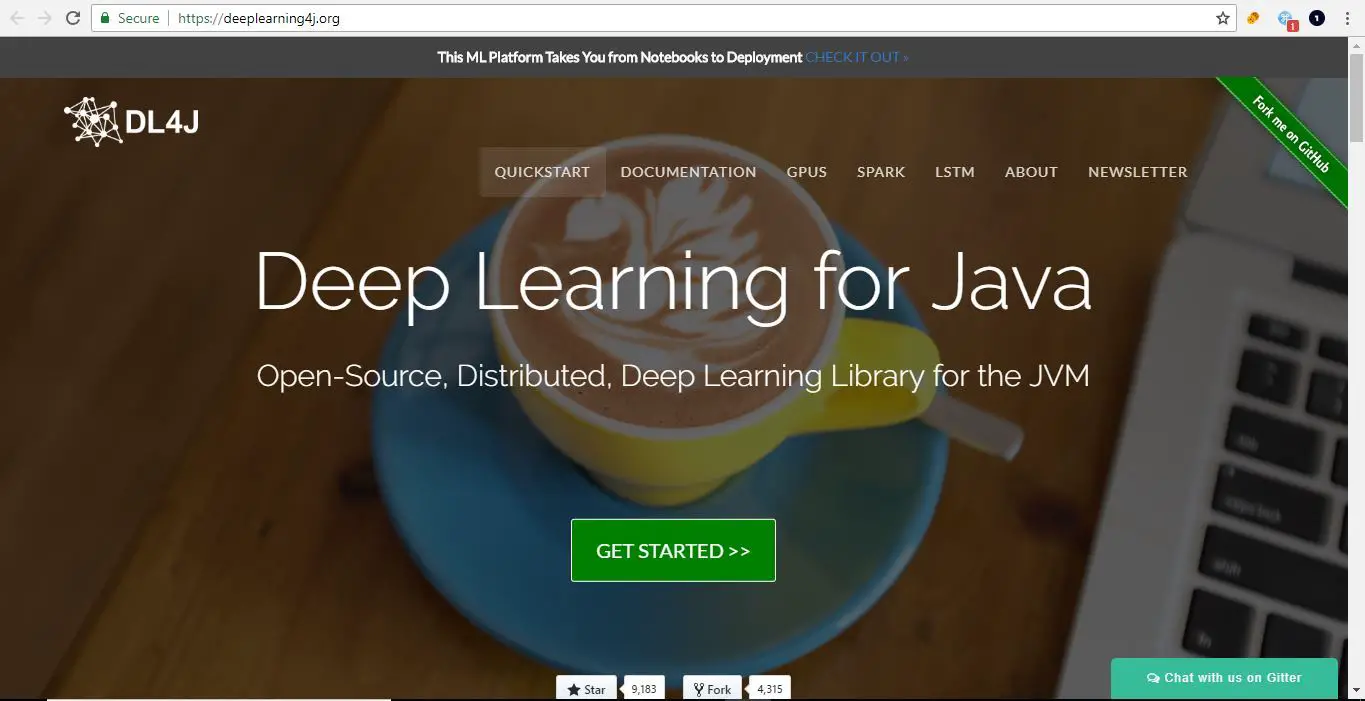Go to GPUS page
Image resolution: width=1365 pixels, height=701 pixels.
(806, 172)
